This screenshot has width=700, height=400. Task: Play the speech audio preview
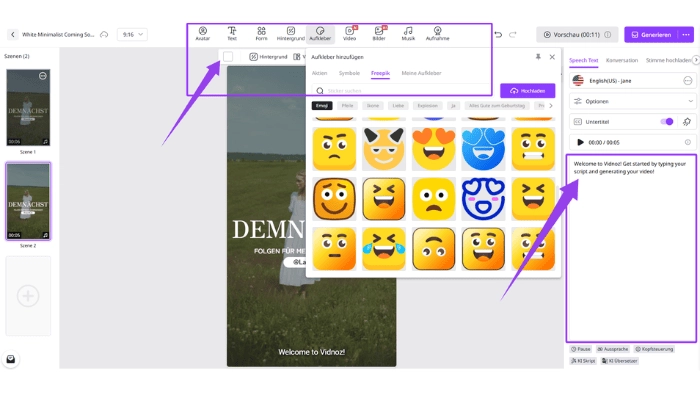pyautogui.click(x=580, y=142)
